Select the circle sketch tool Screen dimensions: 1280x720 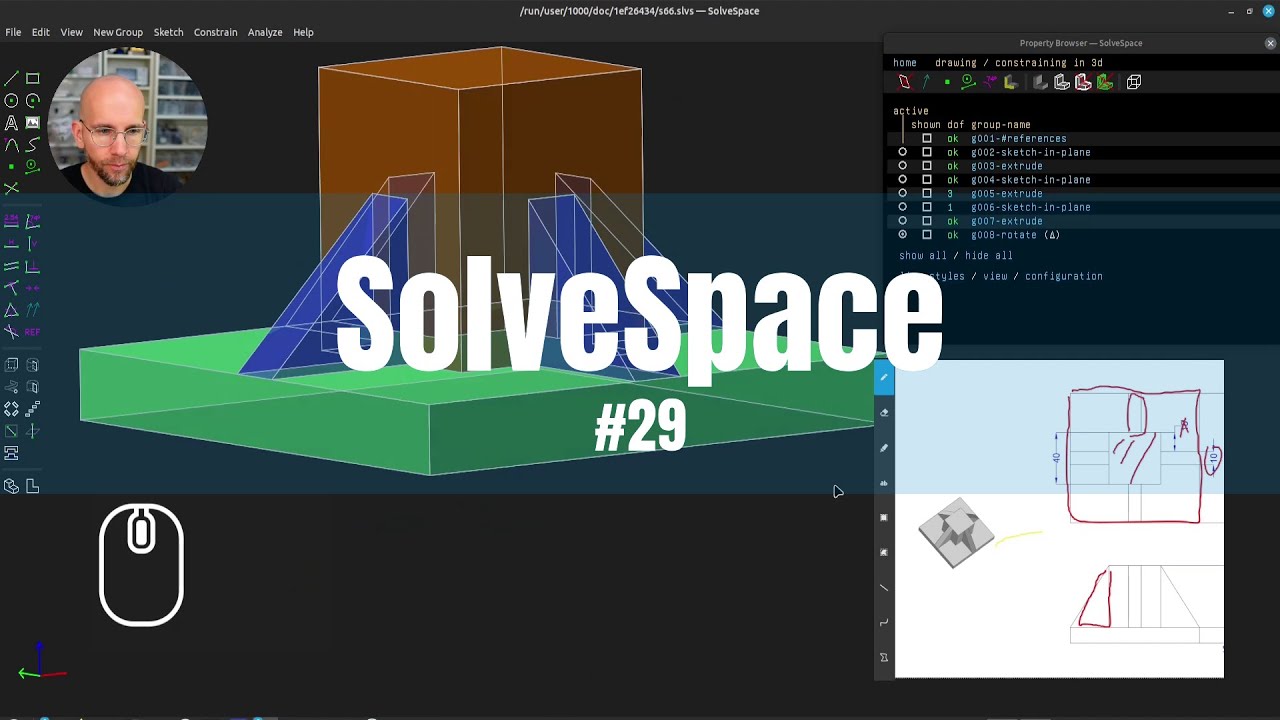[x=11, y=100]
